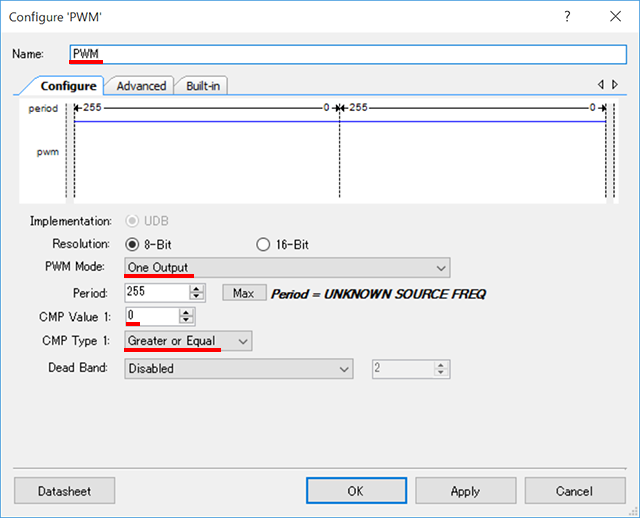Click the Name input field
Viewport: 640px width, 518px height.
[348, 54]
